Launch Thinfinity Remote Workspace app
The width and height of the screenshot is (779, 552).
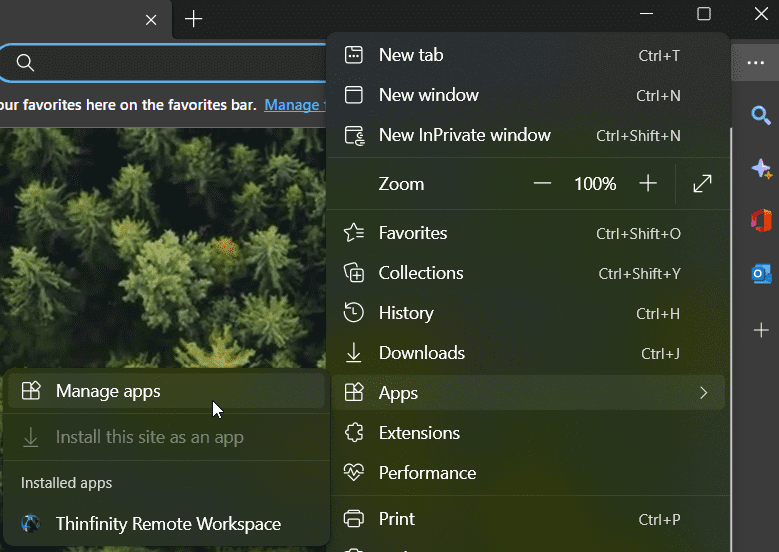(166, 524)
